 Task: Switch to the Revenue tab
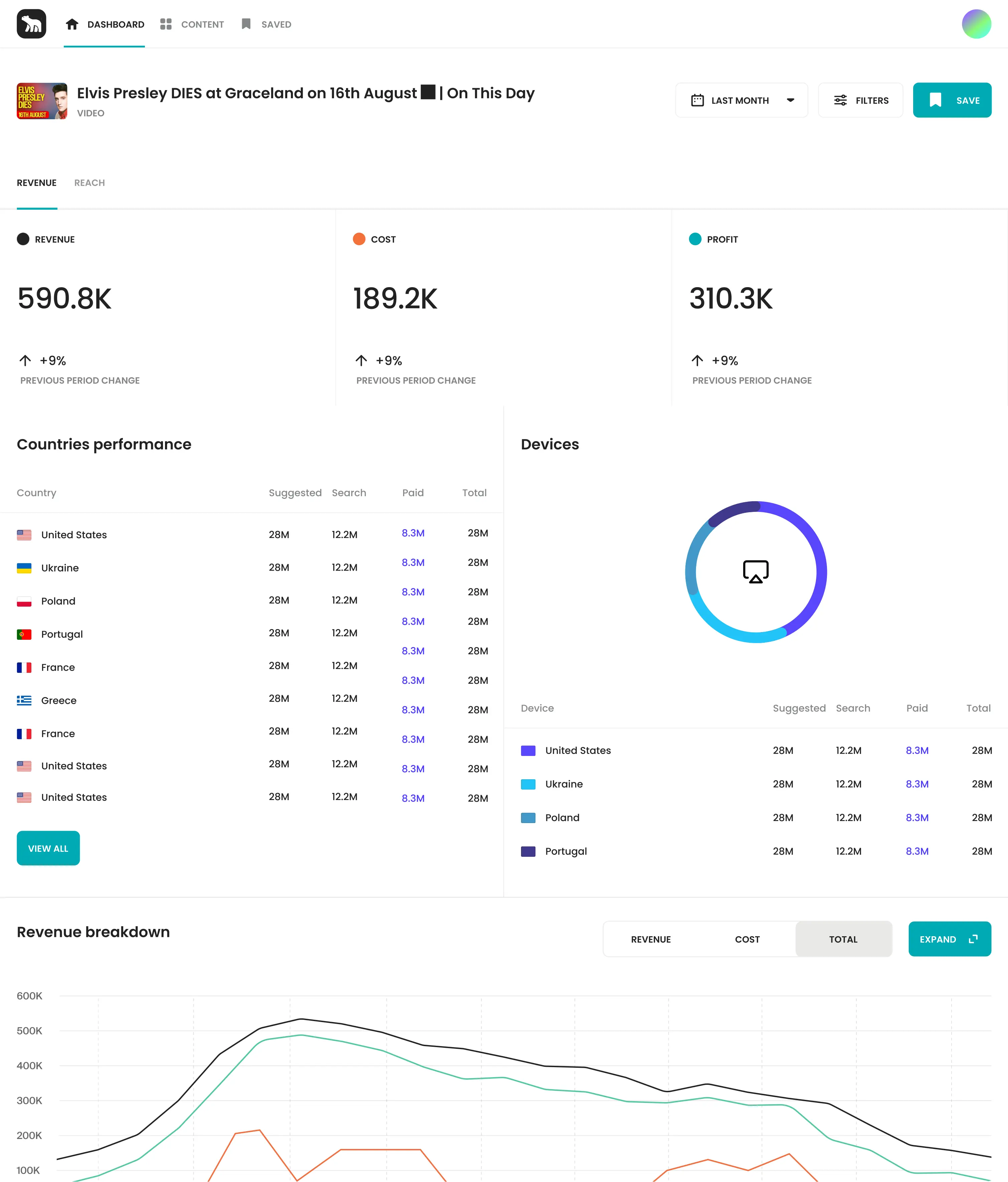tap(36, 183)
